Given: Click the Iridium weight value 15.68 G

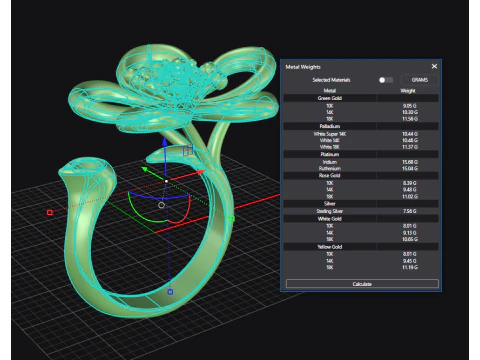Looking at the screenshot, I should tap(410, 162).
